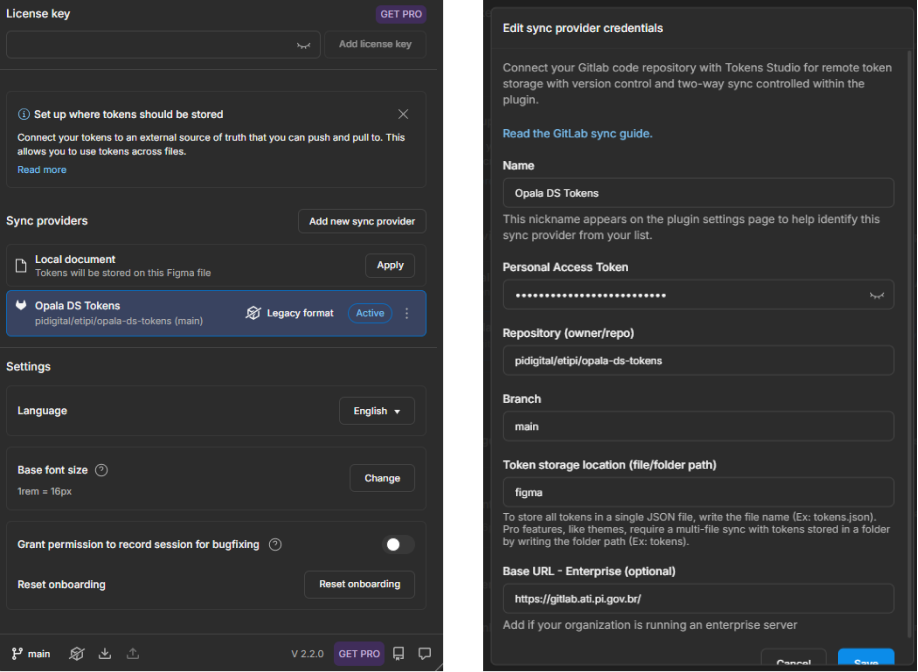Open the three-dot menu for Opala DS Tokens
This screenshot has width=918, height=672.
[x=406, y=313]
